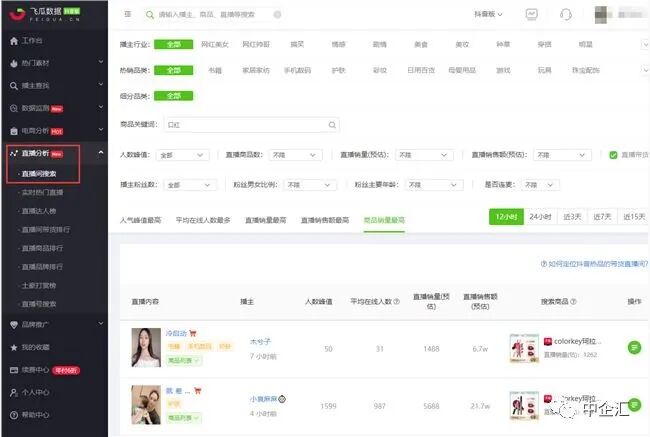Open the 粉丝男女比例 dropdown
Viewport: 650px width, 437px height.
tap(310, 185)
